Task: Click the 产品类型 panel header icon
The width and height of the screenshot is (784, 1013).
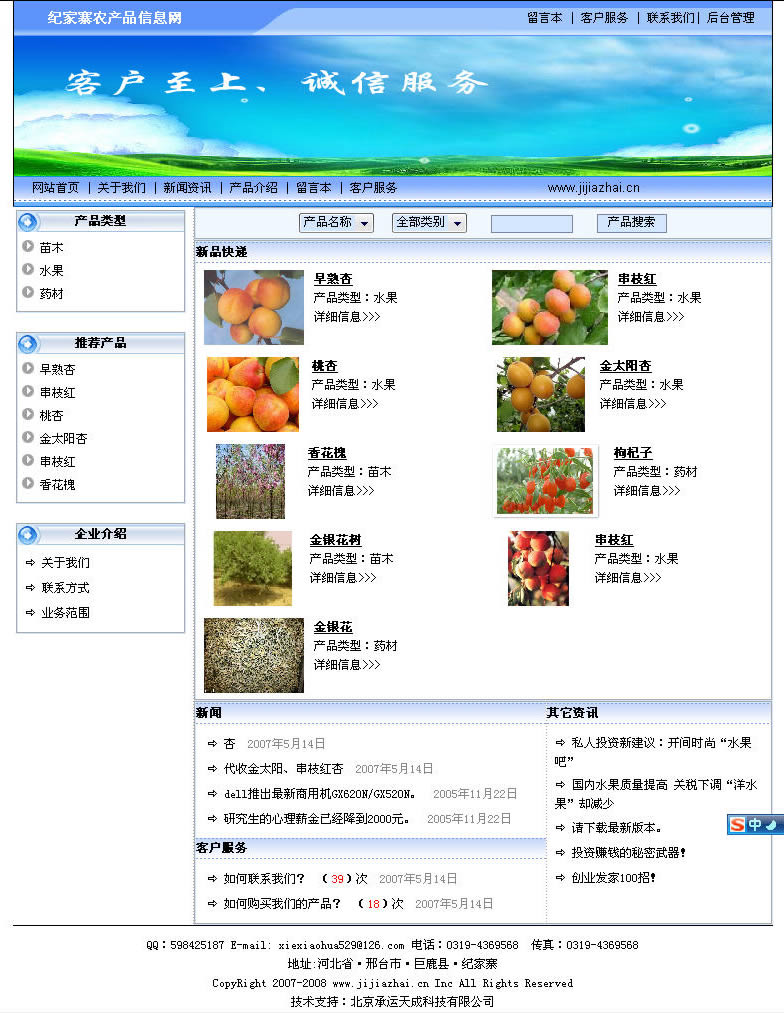Action: [28, 221]
